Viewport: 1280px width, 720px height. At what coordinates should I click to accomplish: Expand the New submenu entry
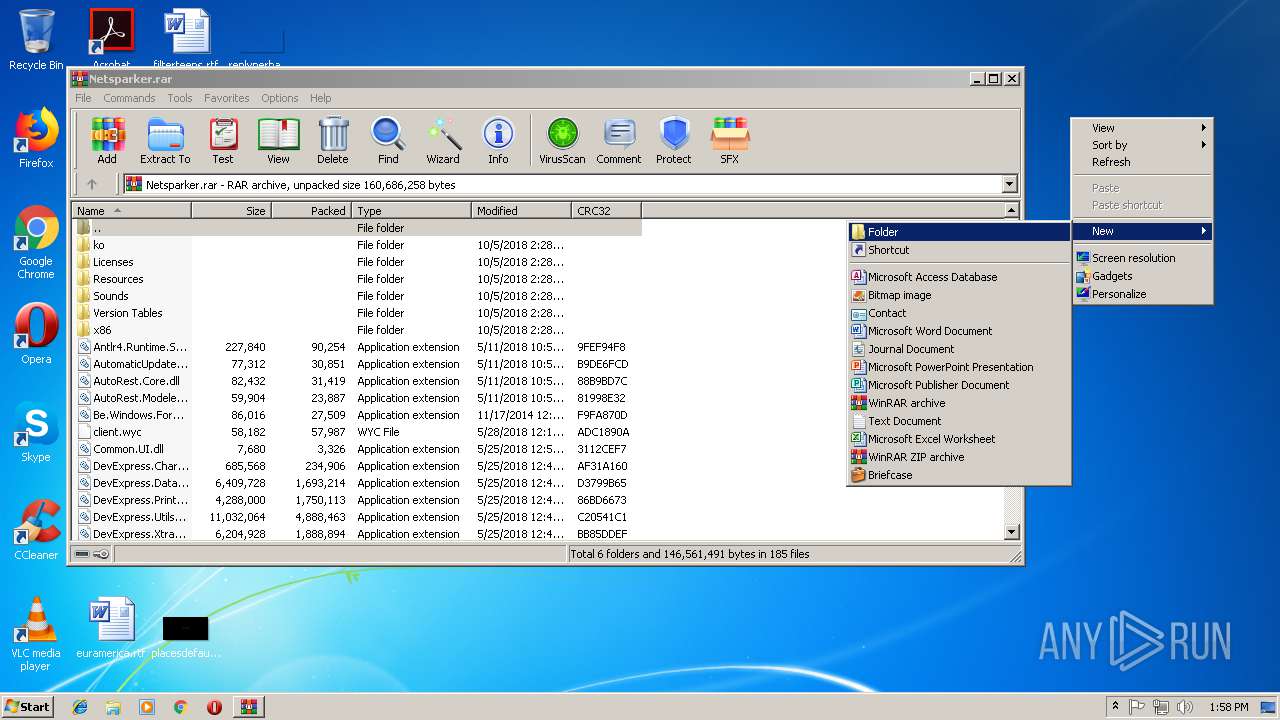(1142, 231)
